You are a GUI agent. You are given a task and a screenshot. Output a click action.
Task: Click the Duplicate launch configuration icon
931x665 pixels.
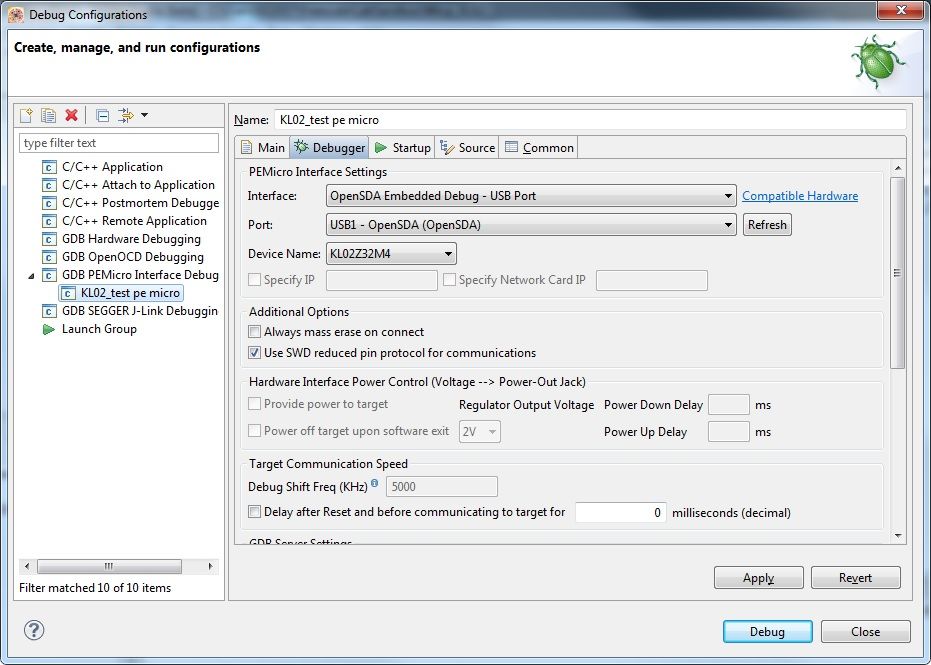[x=48, y=115]
